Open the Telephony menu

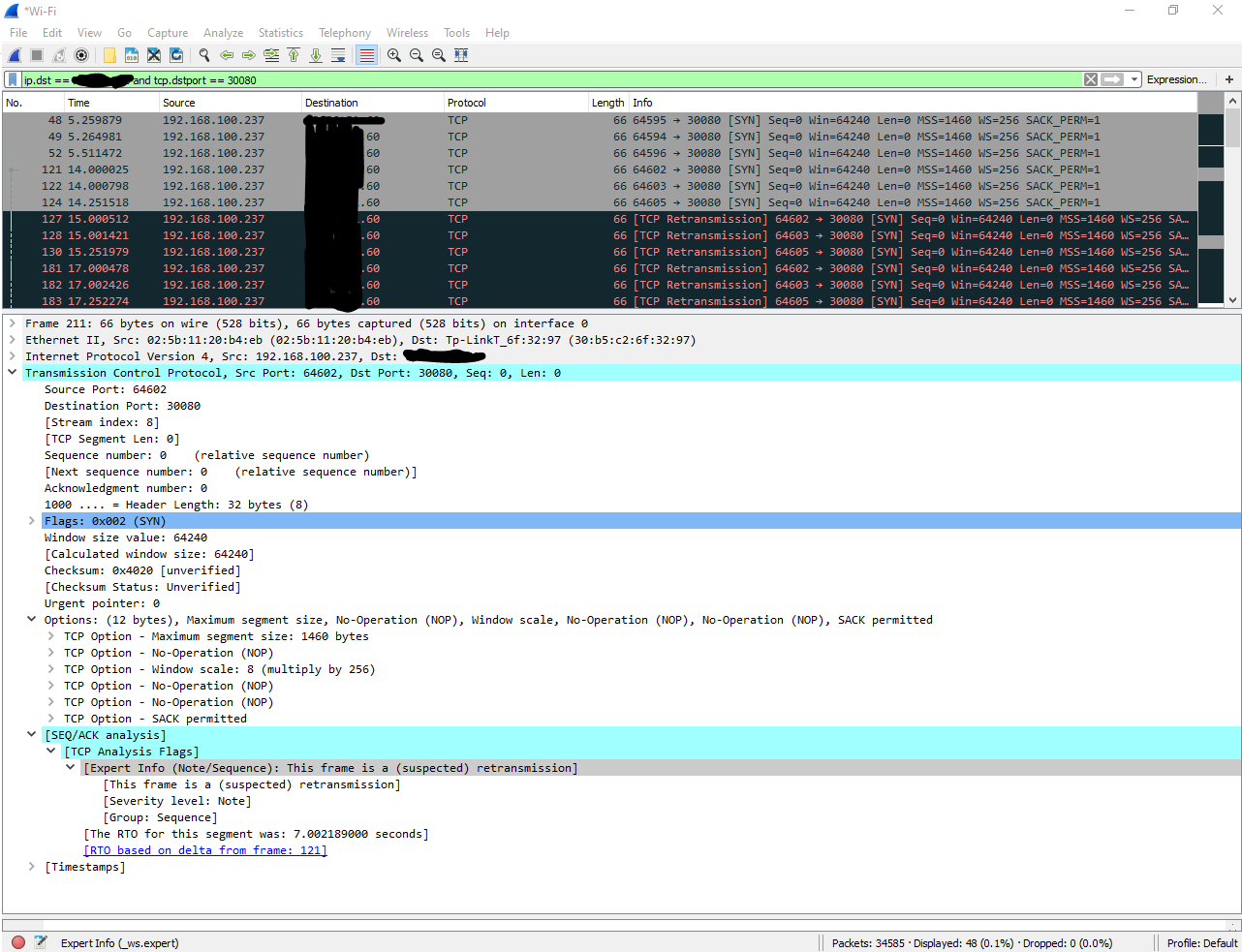(345, 32)
